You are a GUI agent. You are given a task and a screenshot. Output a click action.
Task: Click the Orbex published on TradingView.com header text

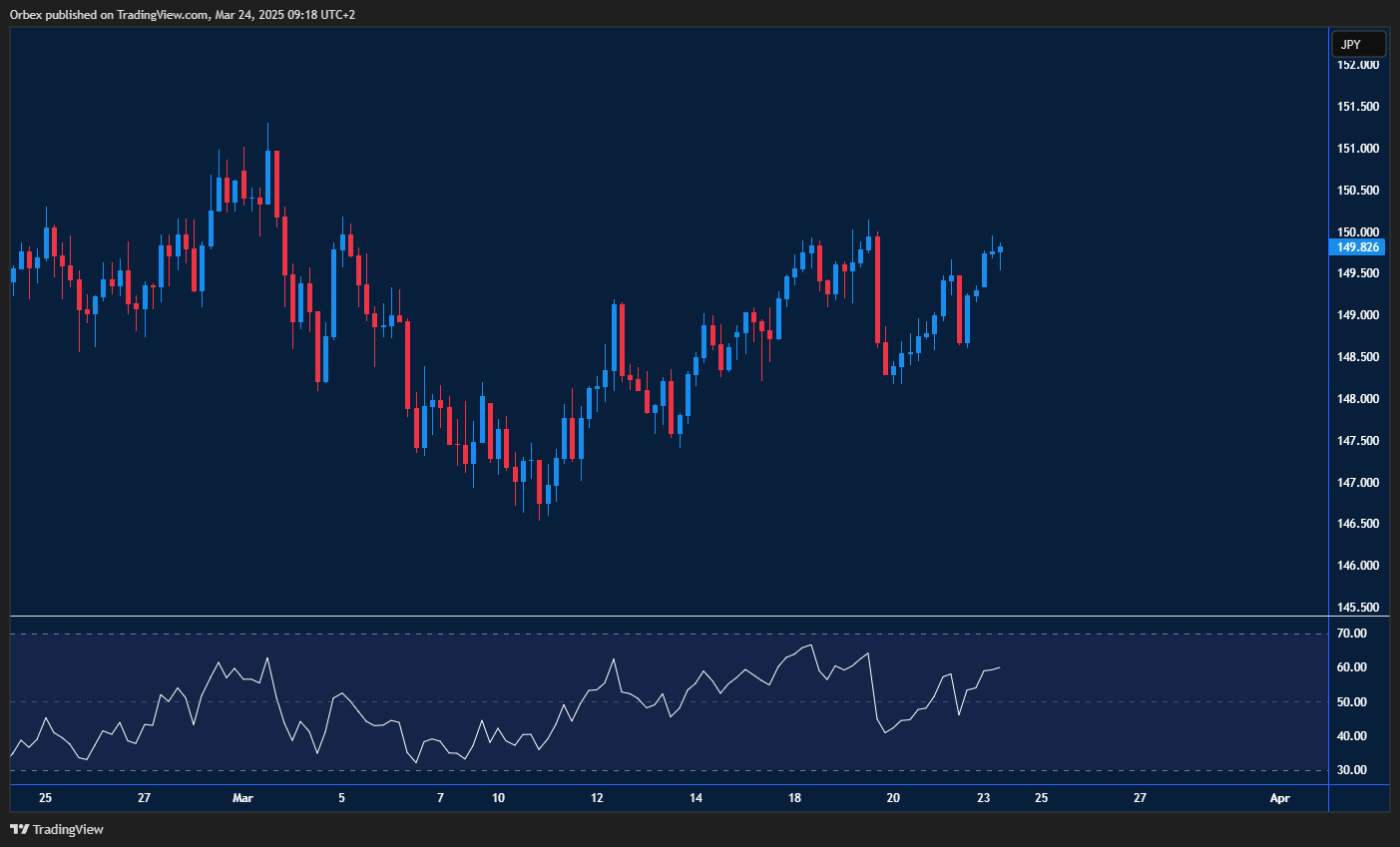183,14
